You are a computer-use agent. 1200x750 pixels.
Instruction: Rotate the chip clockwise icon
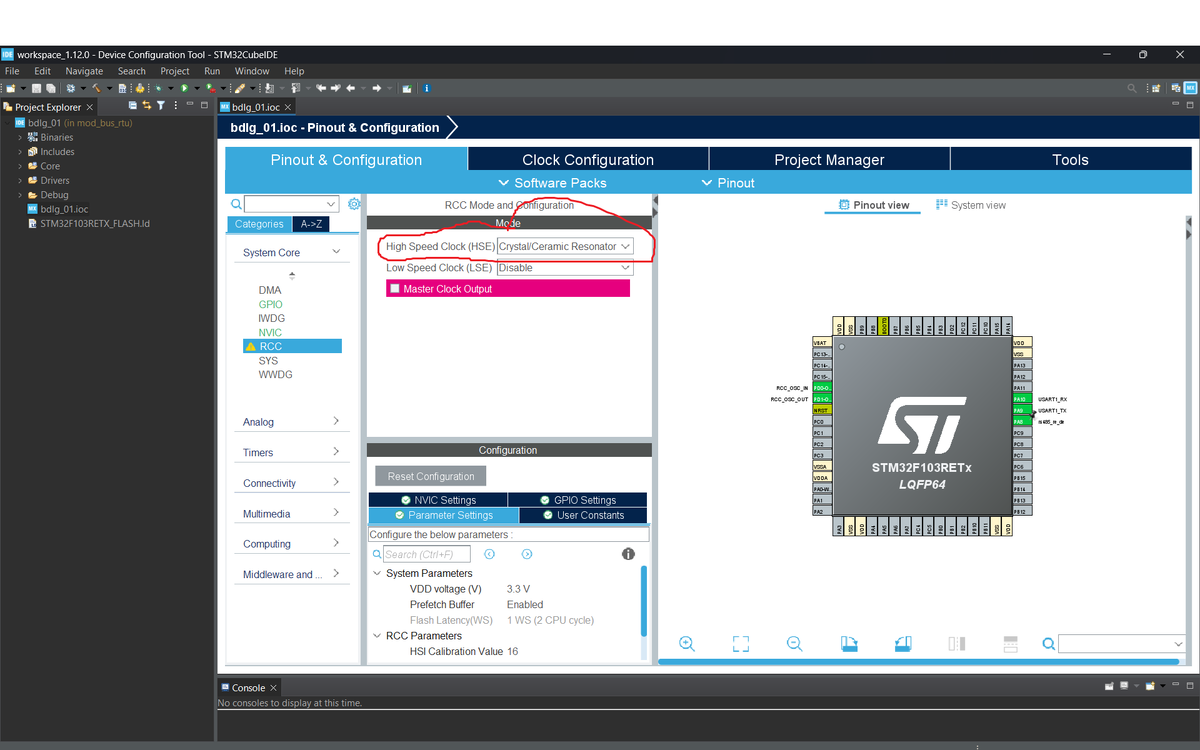point(849,644)
